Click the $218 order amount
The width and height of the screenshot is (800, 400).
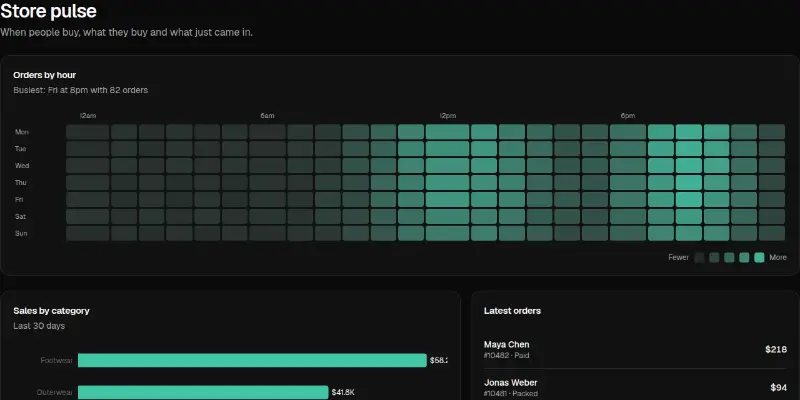pyautogui.click(x=776, y=349)
